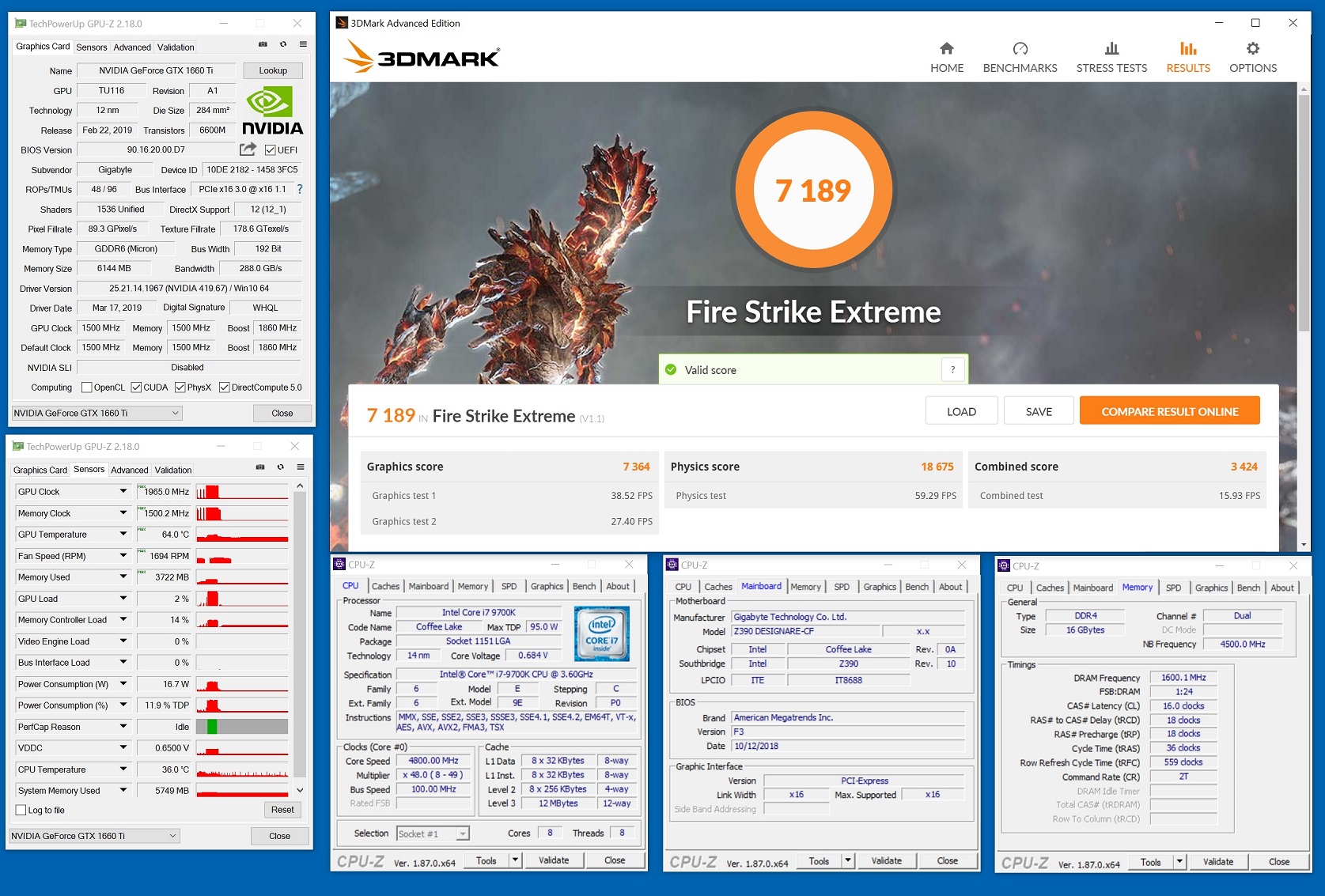Click the share icon beside BIOS Version
Image resolution: width=1325 pixels, height=896 pixels.
pyautogui.click(x=248, y=149)
